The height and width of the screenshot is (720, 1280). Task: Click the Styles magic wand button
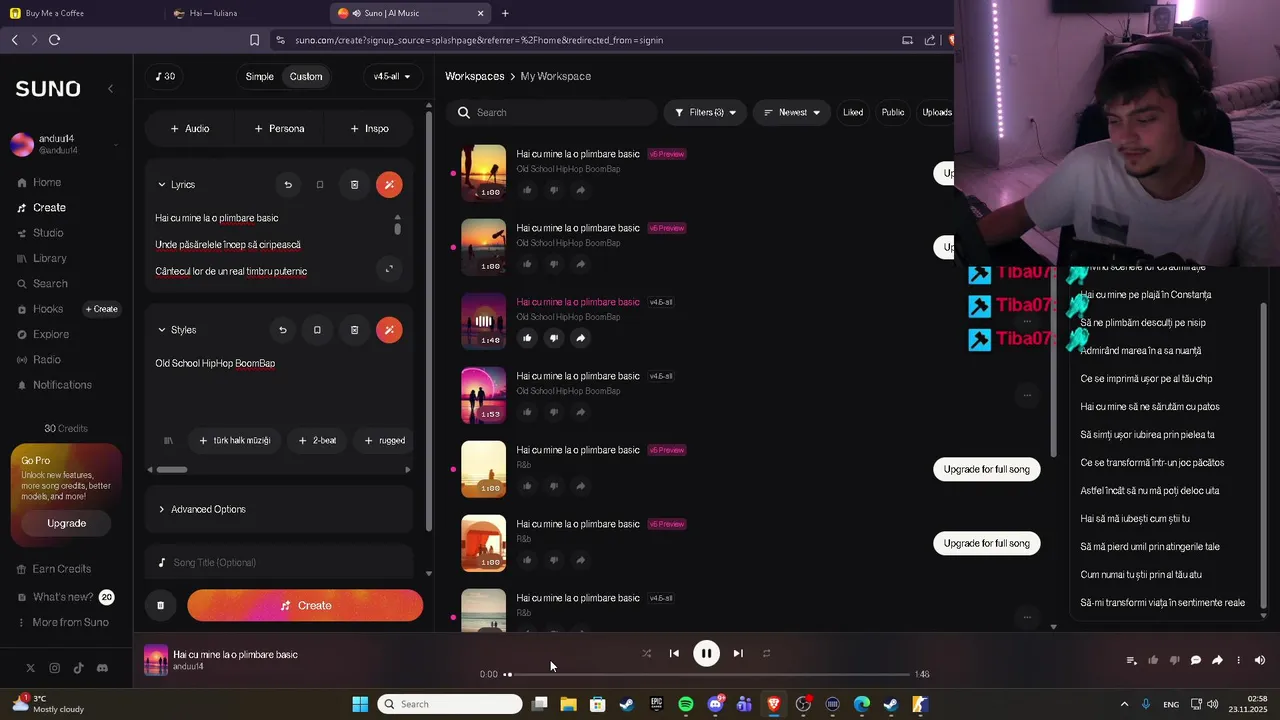tap(389, 330)
